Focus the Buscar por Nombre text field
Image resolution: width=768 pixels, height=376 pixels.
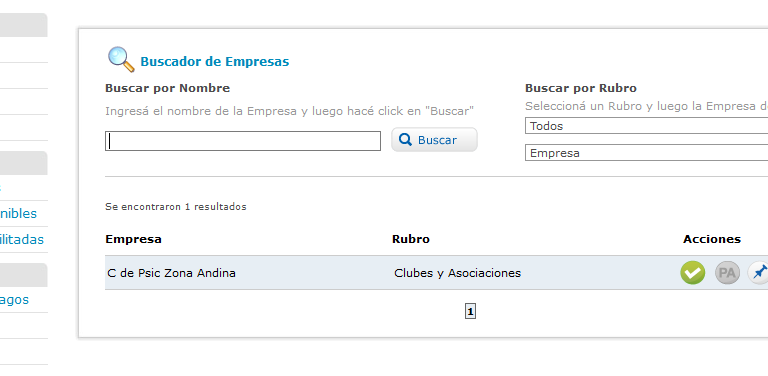243,141
